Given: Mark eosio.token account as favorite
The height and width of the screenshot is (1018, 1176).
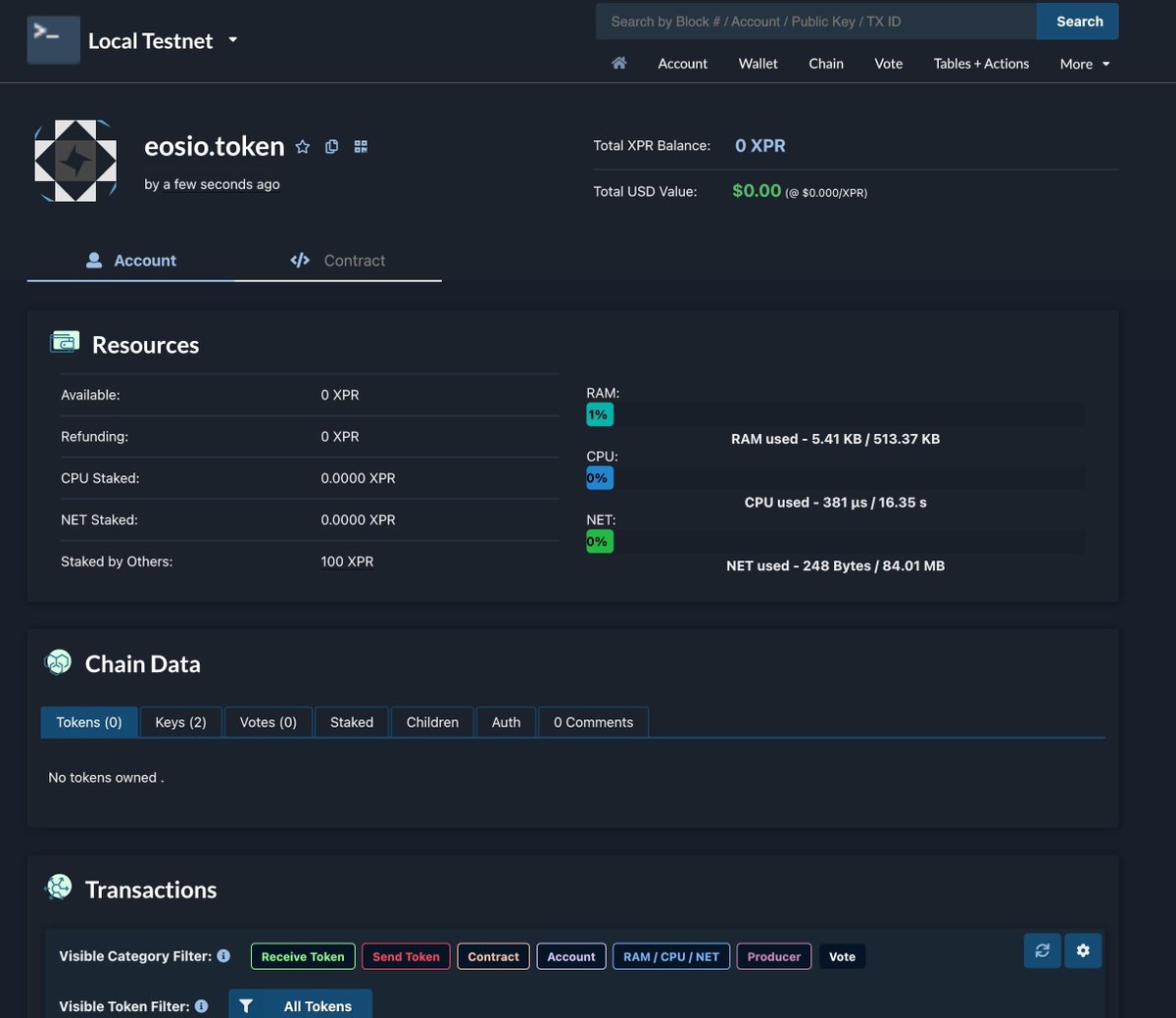Looking at the screenshot, I should 302,146.
